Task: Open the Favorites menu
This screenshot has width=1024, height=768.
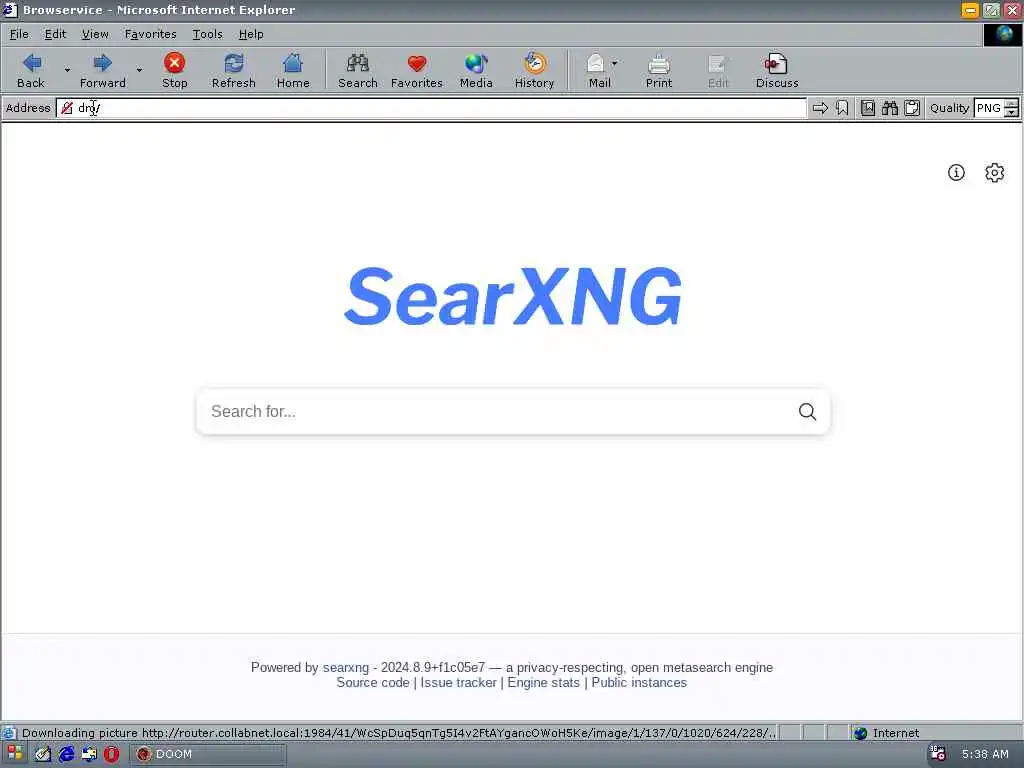Action: click(150, 34)
